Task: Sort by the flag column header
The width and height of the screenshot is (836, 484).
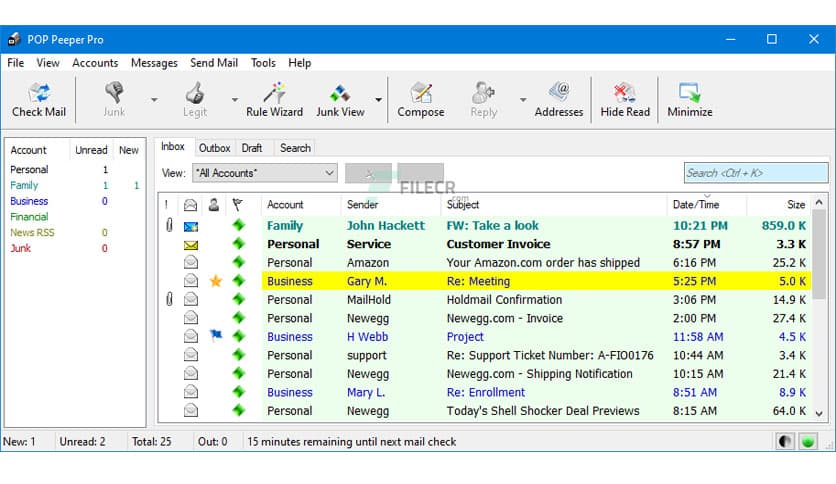Action: point(237,204)
